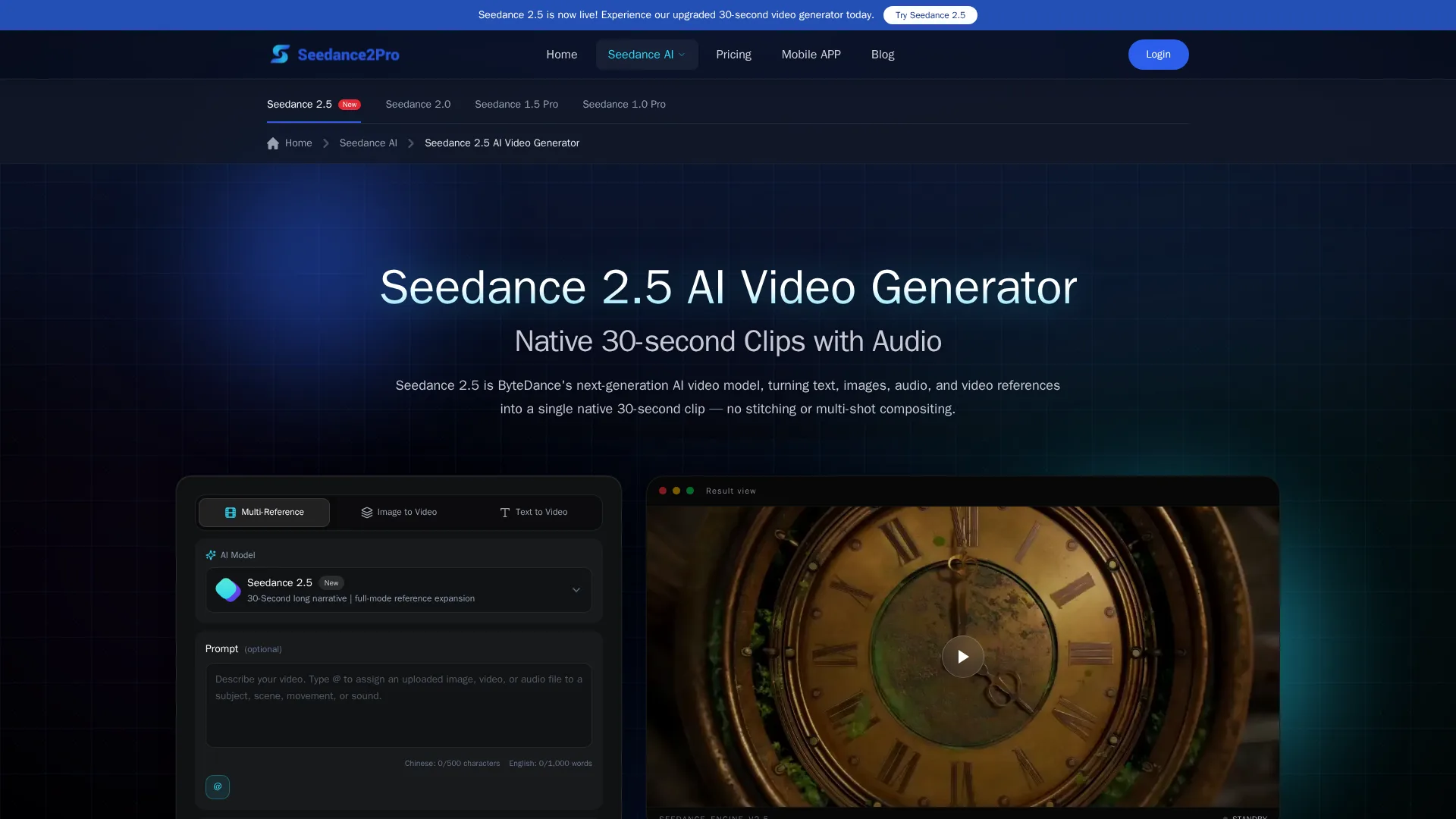Image resolution: width=1456 pixels, height=819 pixels.
Task: Click the Seedance 2.5 model gem icon
Action: pos(227,589)
